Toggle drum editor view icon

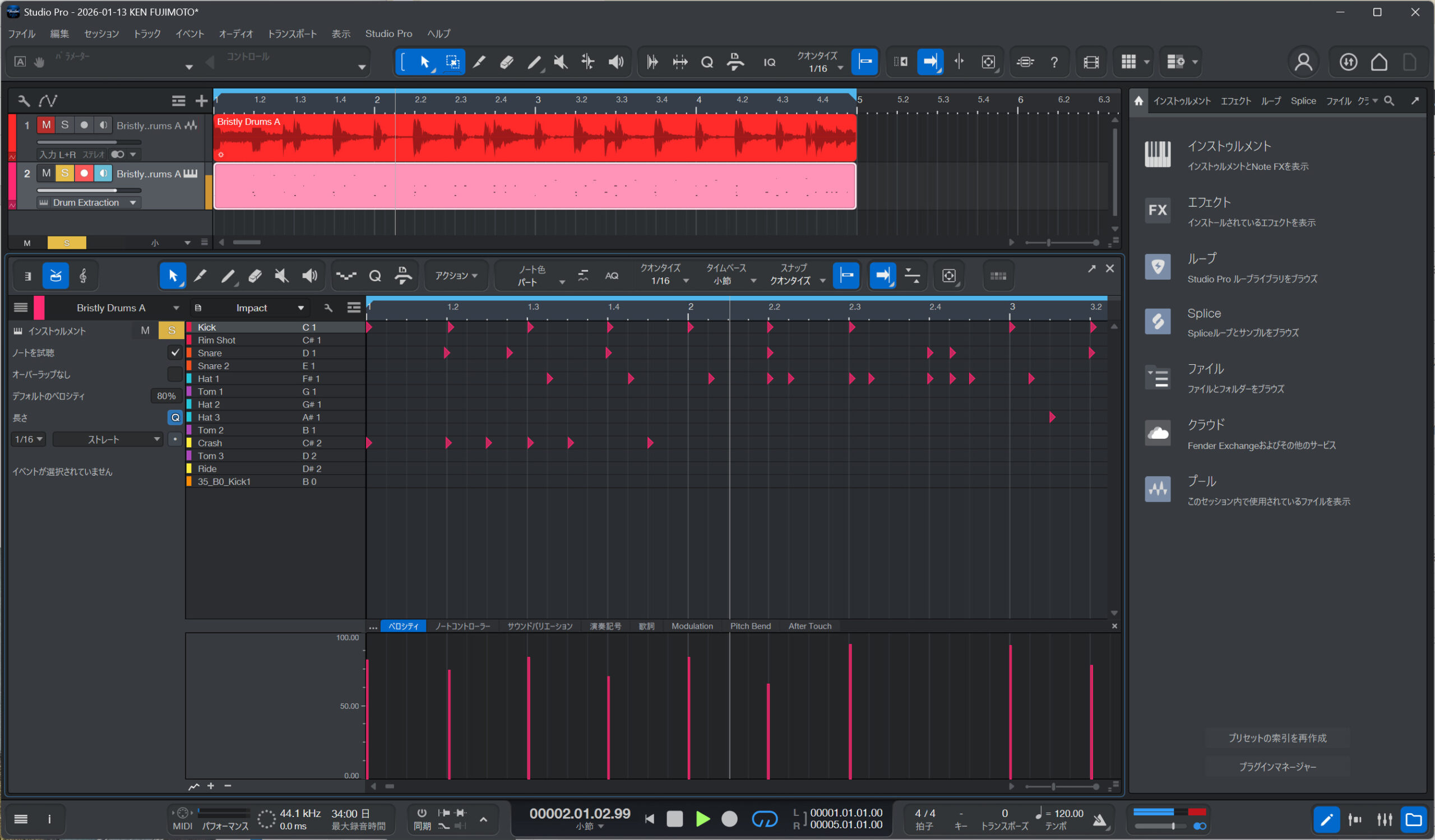point(56,276)
